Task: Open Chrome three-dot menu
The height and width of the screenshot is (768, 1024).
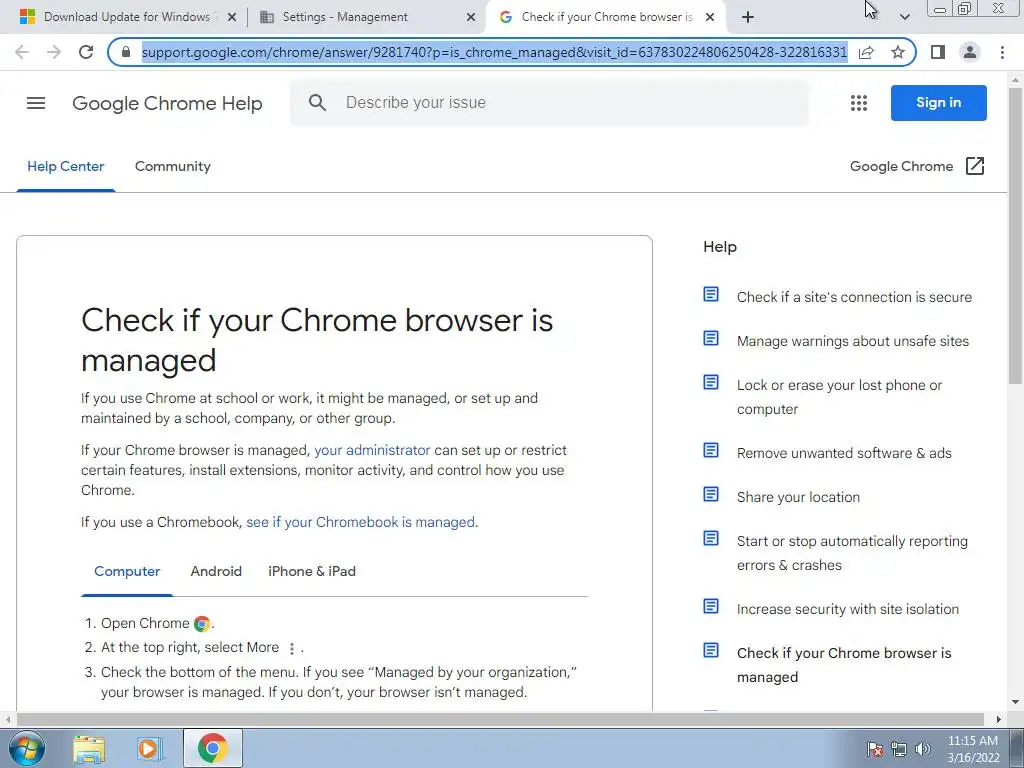Action: click(1002, 52)
